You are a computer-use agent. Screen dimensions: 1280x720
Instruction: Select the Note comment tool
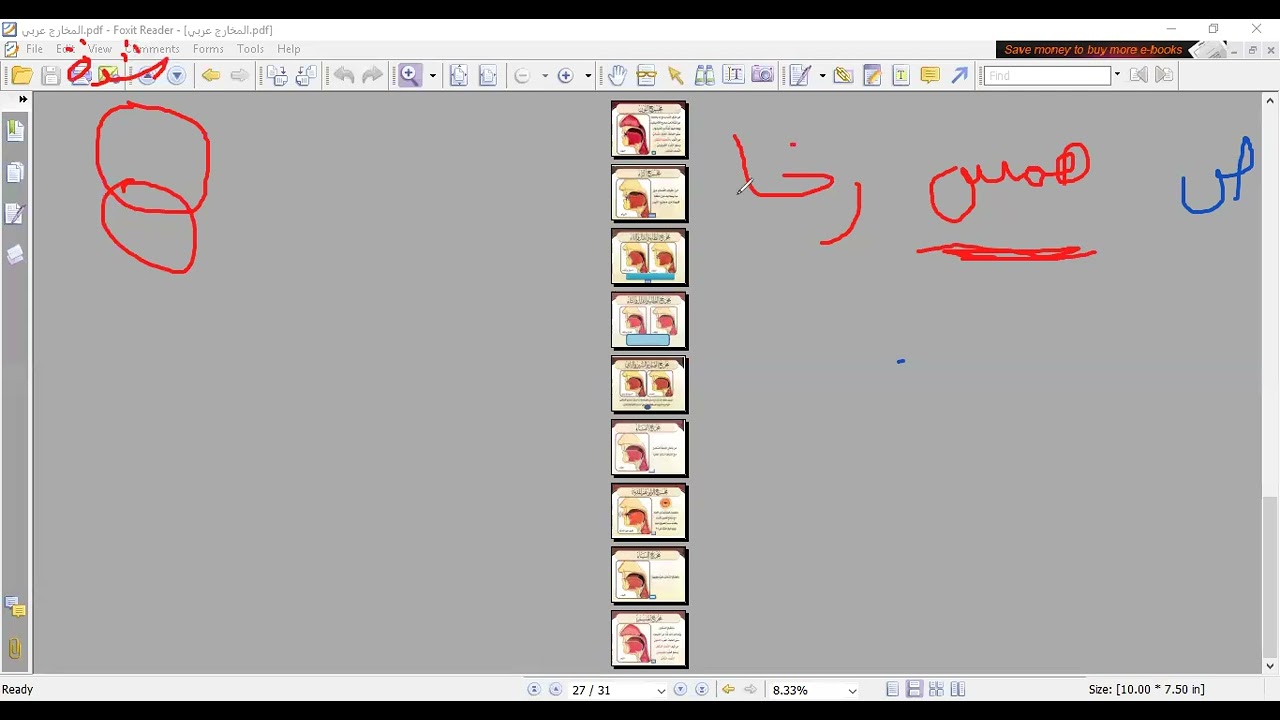pyautogui.click(x=929, y=76)
